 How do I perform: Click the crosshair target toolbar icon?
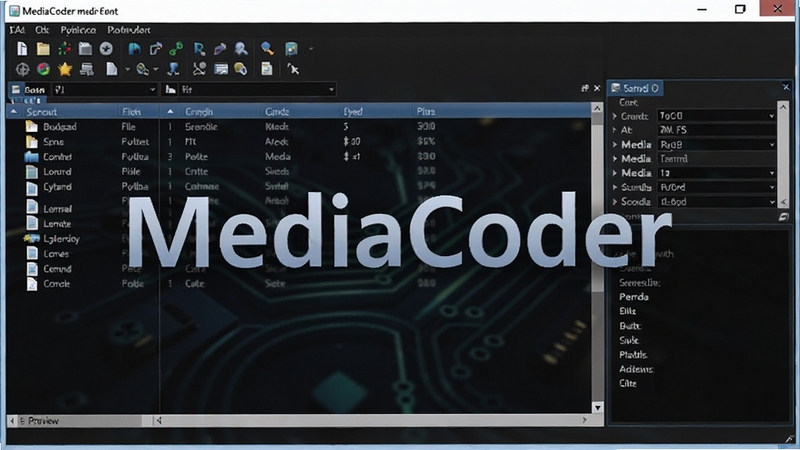(22, 69)
